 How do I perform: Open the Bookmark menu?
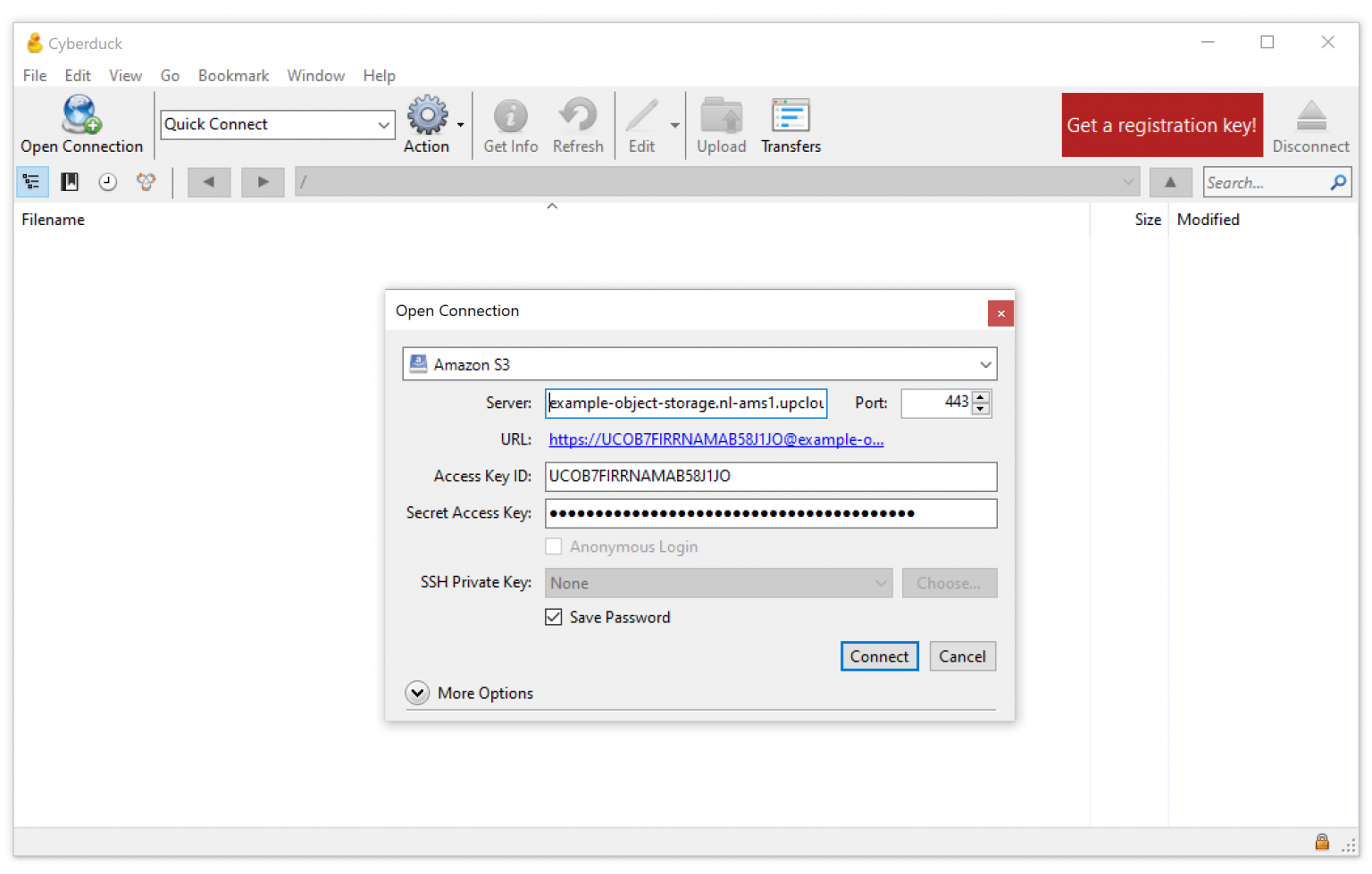point(233,76)
